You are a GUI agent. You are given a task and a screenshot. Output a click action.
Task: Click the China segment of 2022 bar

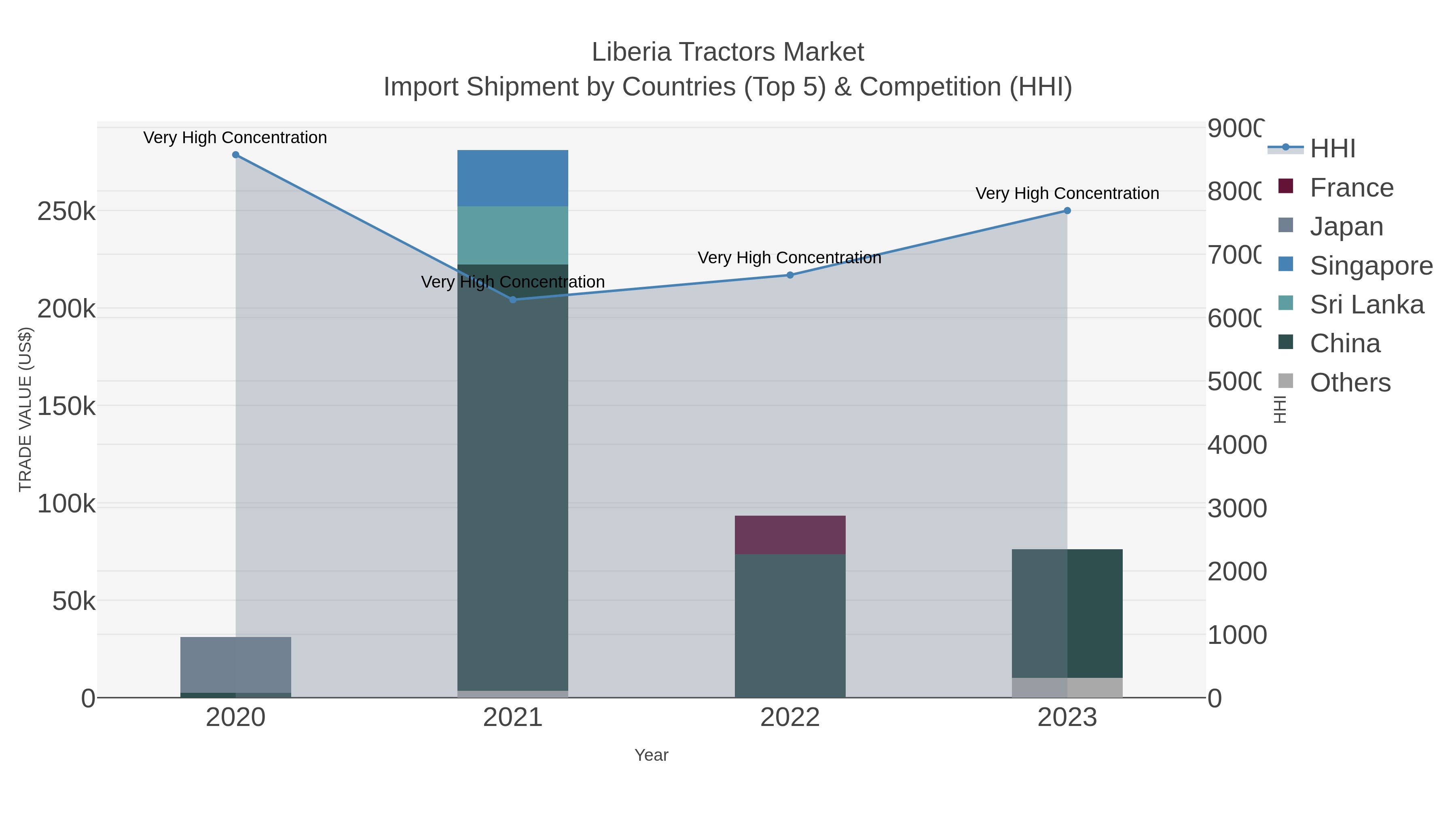click(790, 626)
